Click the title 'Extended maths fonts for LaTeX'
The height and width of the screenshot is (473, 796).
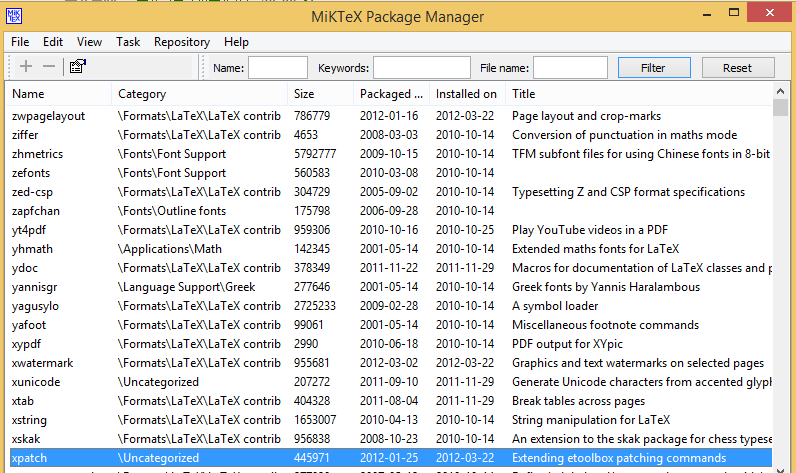coord(595,249)
